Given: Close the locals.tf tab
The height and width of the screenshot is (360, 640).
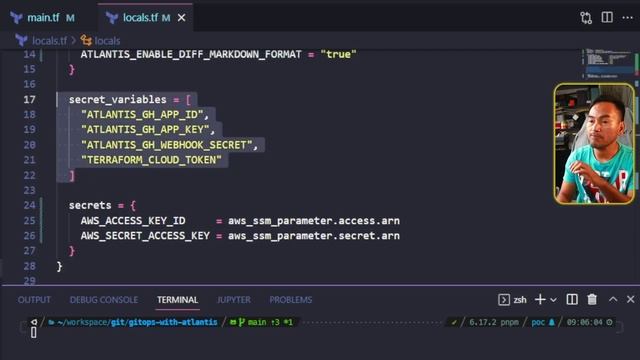Looking at the screenshot, I should pyautogui.click(x=182, y=18).
